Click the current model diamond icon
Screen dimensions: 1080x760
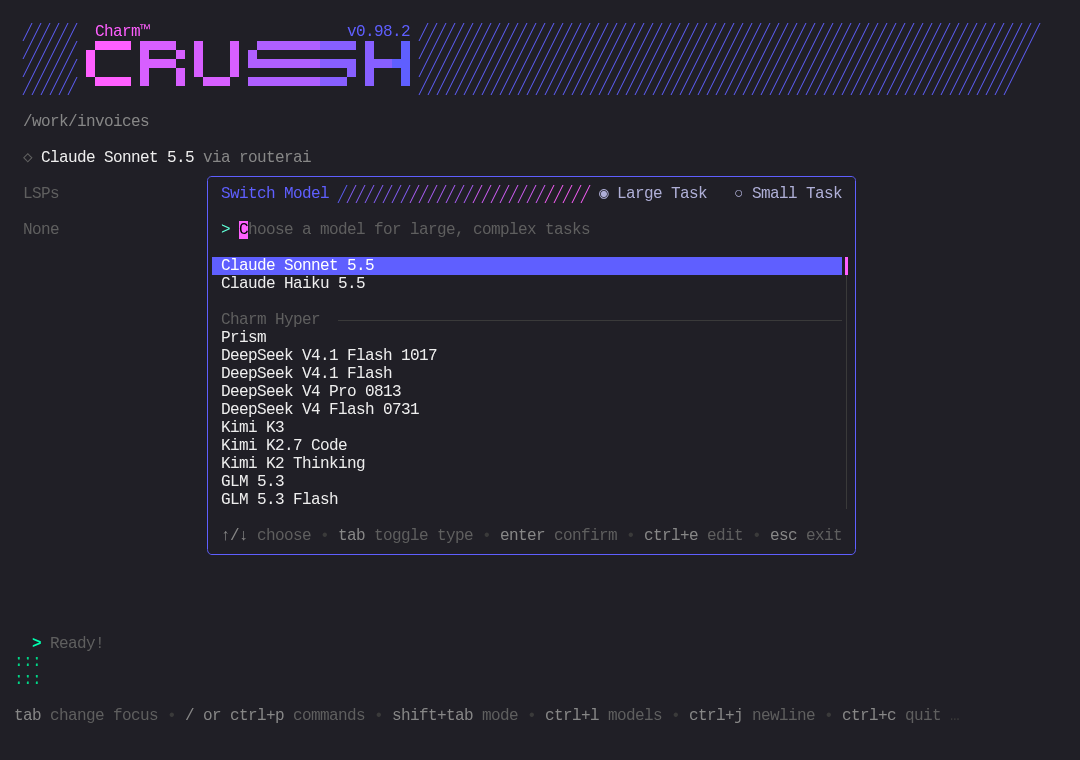pyautogui.click(x=28, y=157)
